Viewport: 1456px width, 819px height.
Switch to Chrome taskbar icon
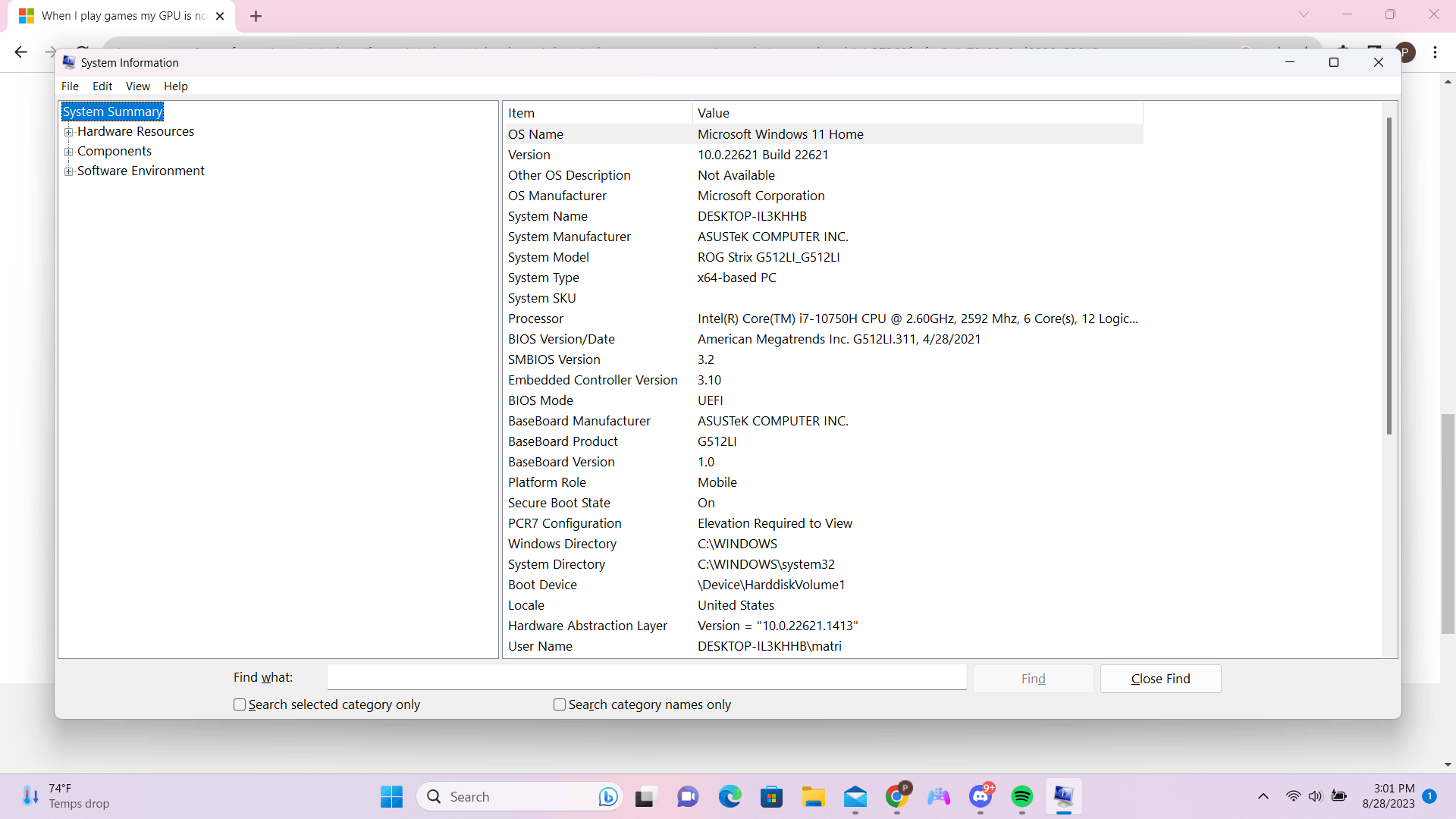pyautogui.click(x=897, y=796)
